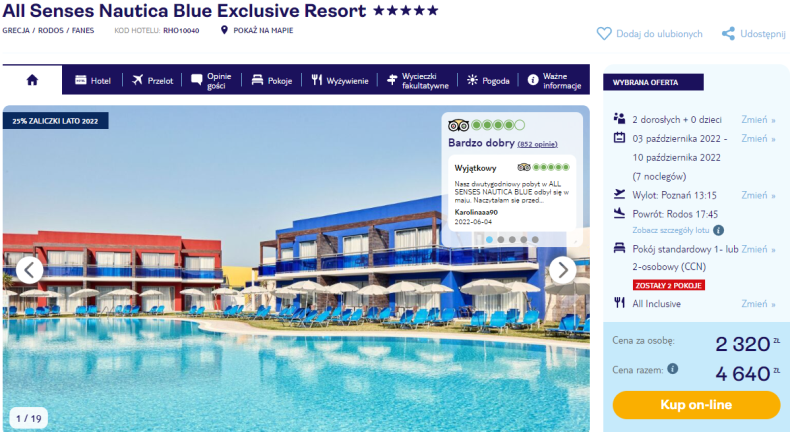Click the home icon tab
The height and width of the screenshot is (432, 790).
tap(32, 80)
